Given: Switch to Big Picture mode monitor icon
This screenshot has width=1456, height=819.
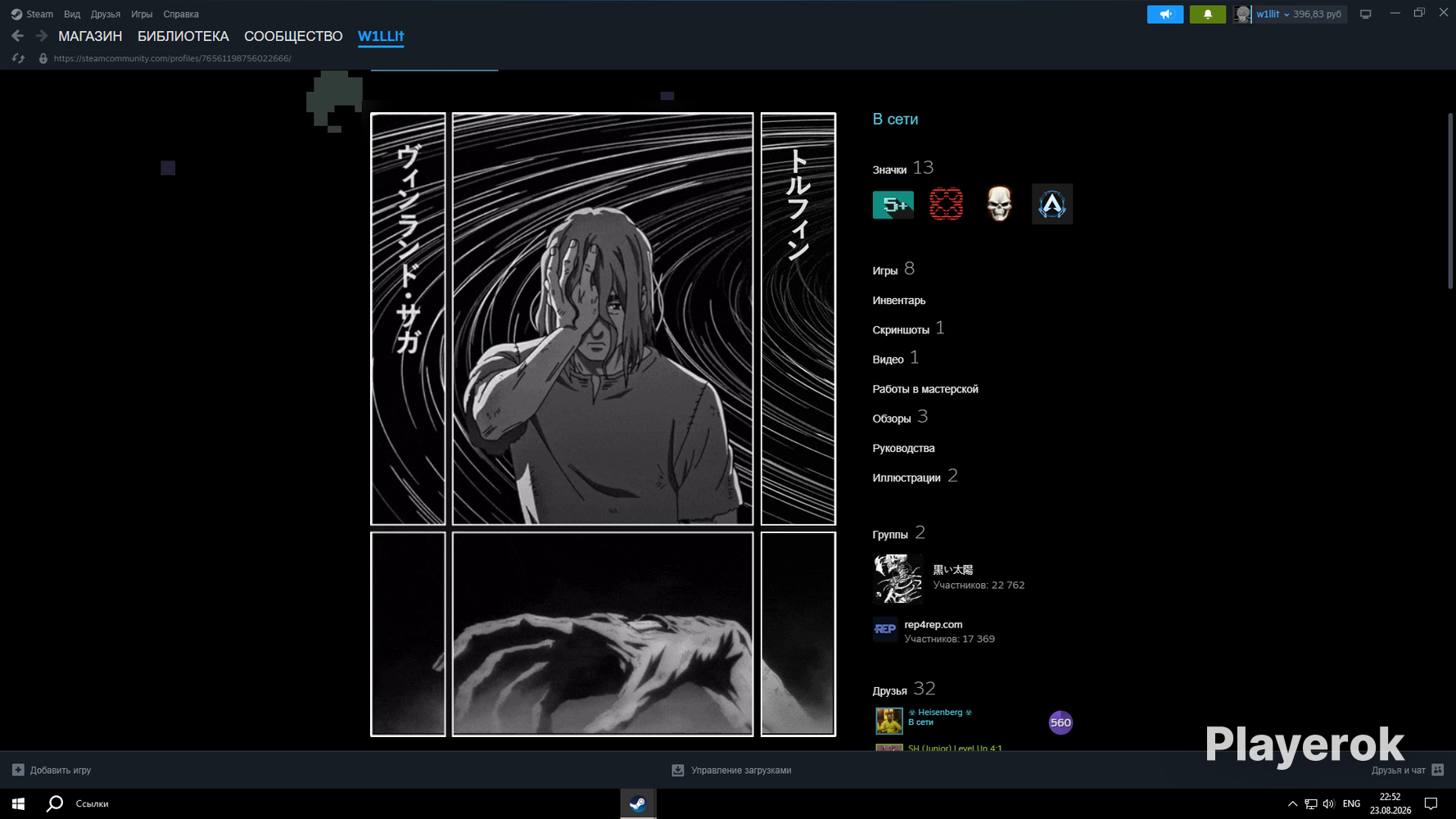Looking at the screenshot, I should 1365,14.
